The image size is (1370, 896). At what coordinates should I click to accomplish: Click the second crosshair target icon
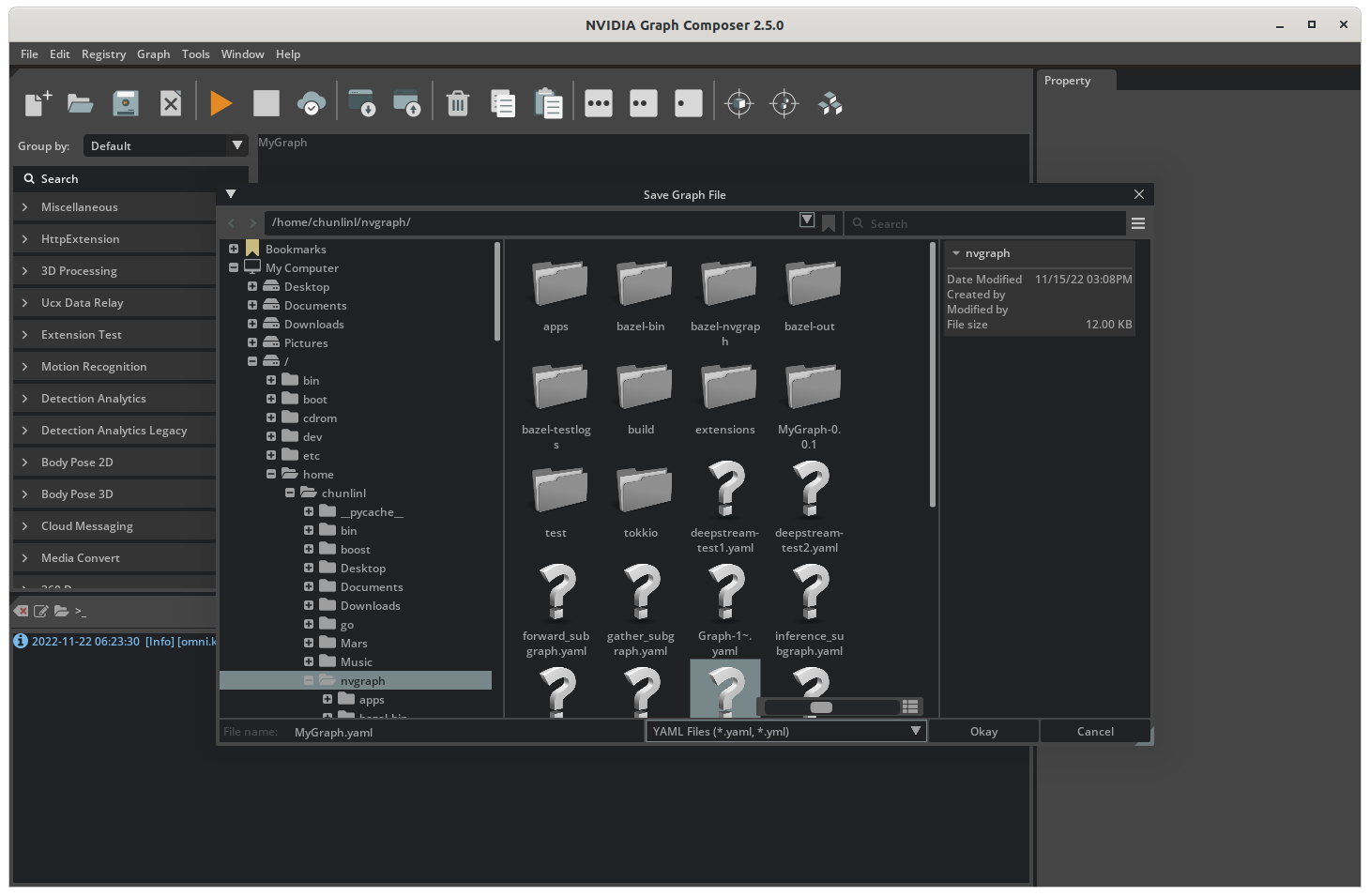point(784,103)
